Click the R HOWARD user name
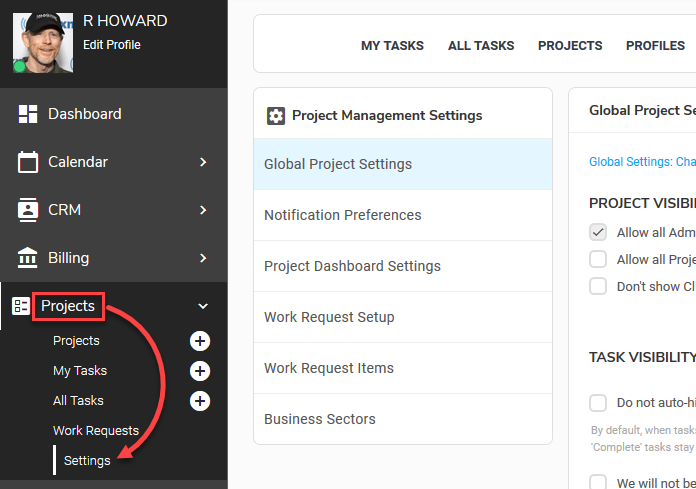Image resolution: width=696 pixels, height=489 pixels. [x=125, y=21]
